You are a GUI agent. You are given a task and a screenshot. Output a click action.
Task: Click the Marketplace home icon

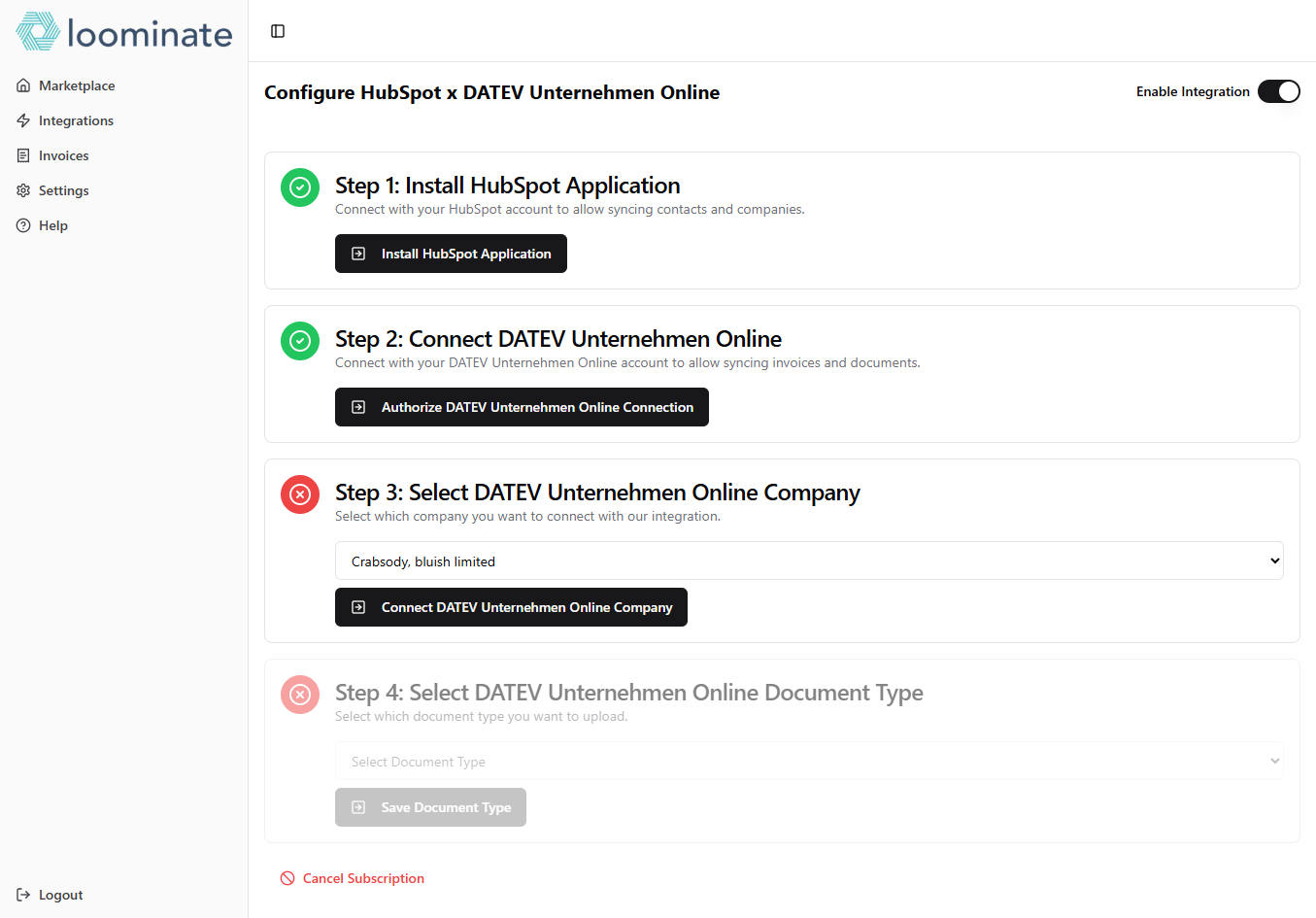tap(23, 85)
